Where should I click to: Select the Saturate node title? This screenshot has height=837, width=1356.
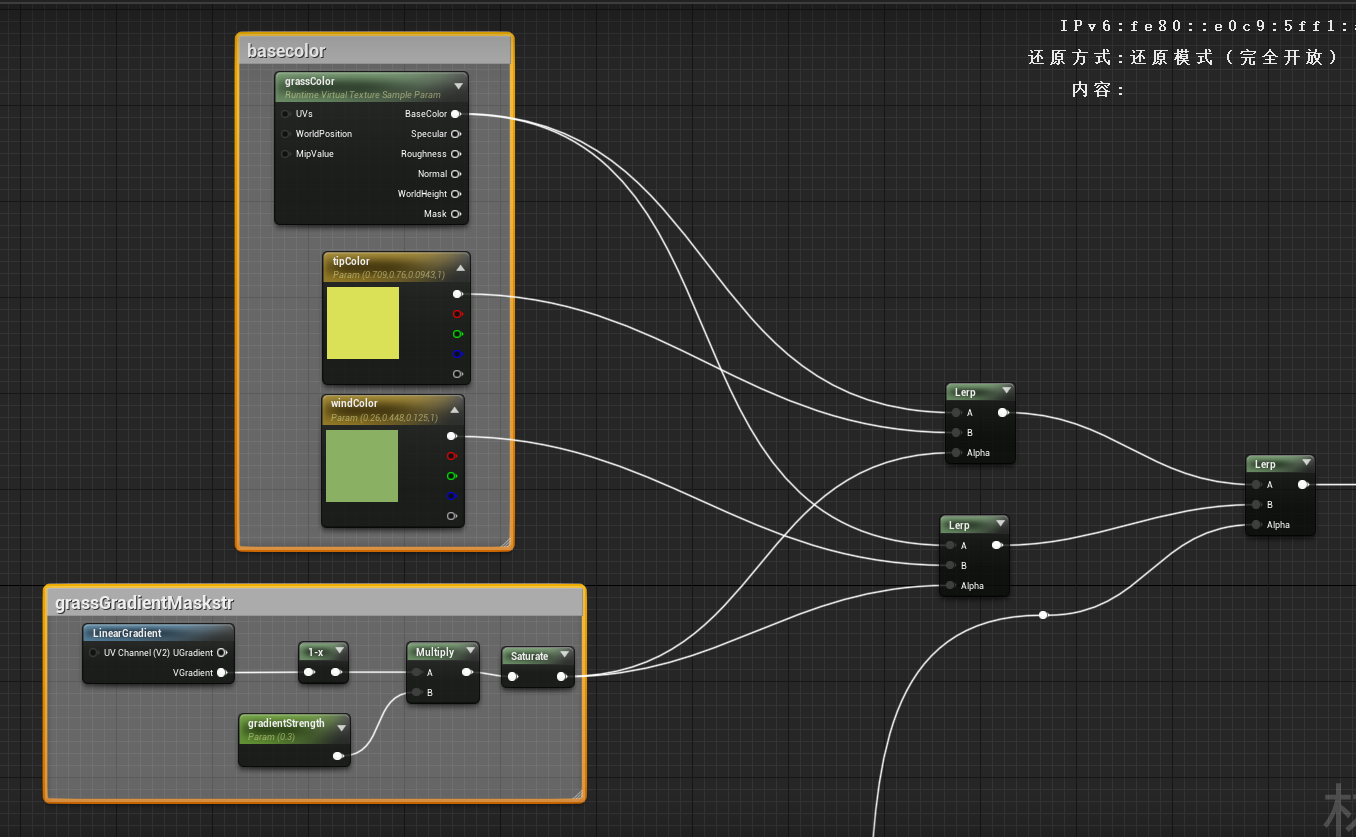pyautogui.click(x=529, y=656)
